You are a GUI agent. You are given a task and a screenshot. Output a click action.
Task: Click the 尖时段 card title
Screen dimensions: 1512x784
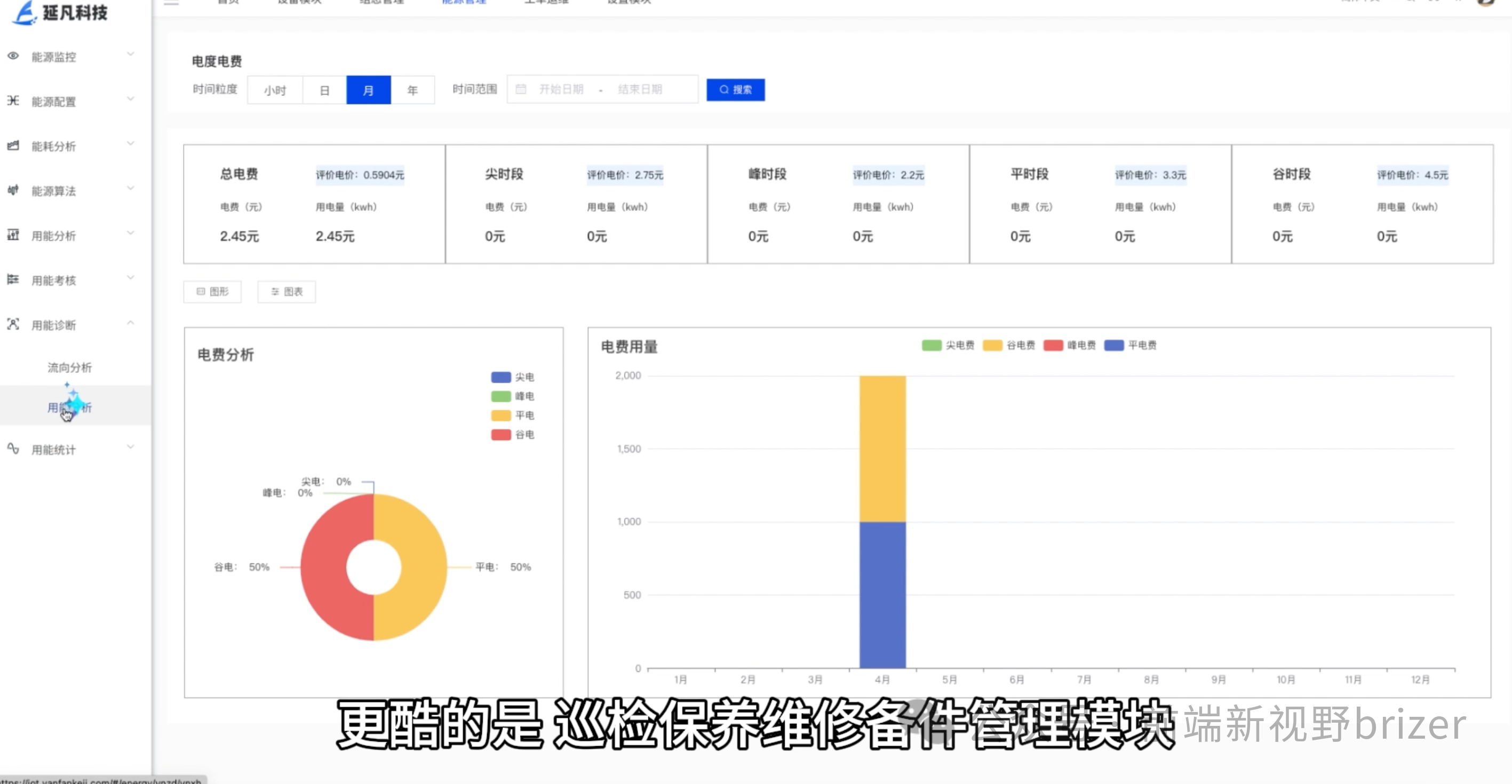point(504,174)
